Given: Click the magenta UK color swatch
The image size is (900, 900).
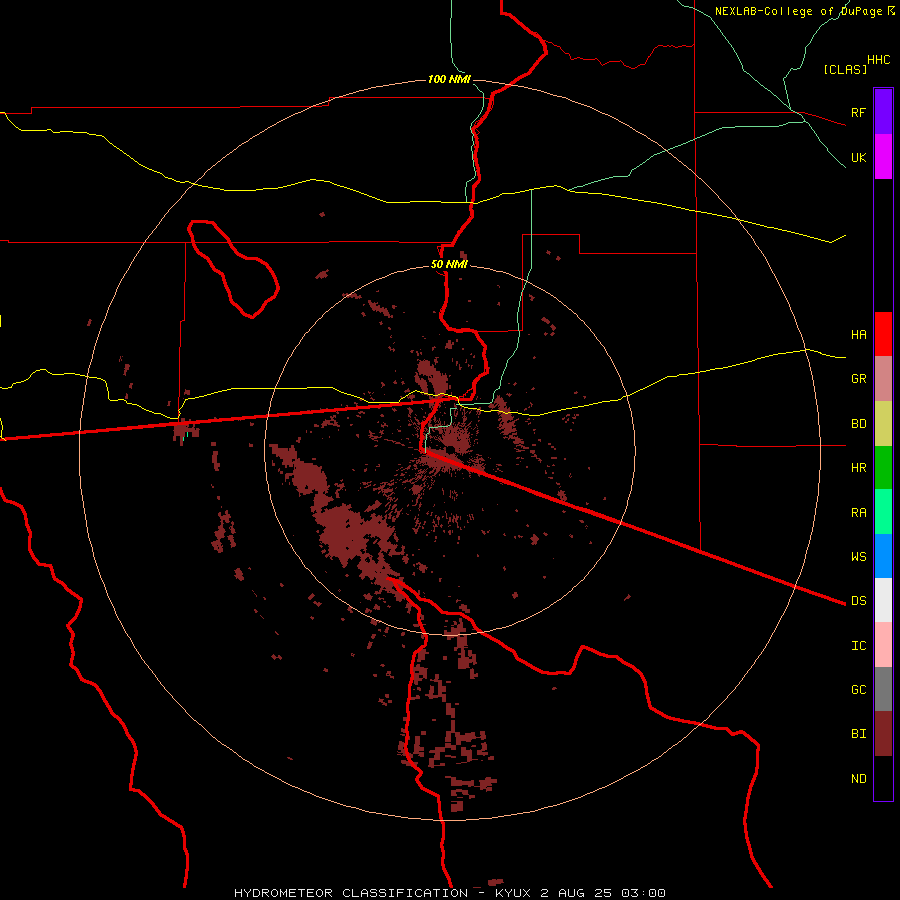Looking at the screenshot, I should tap(883, 156).
